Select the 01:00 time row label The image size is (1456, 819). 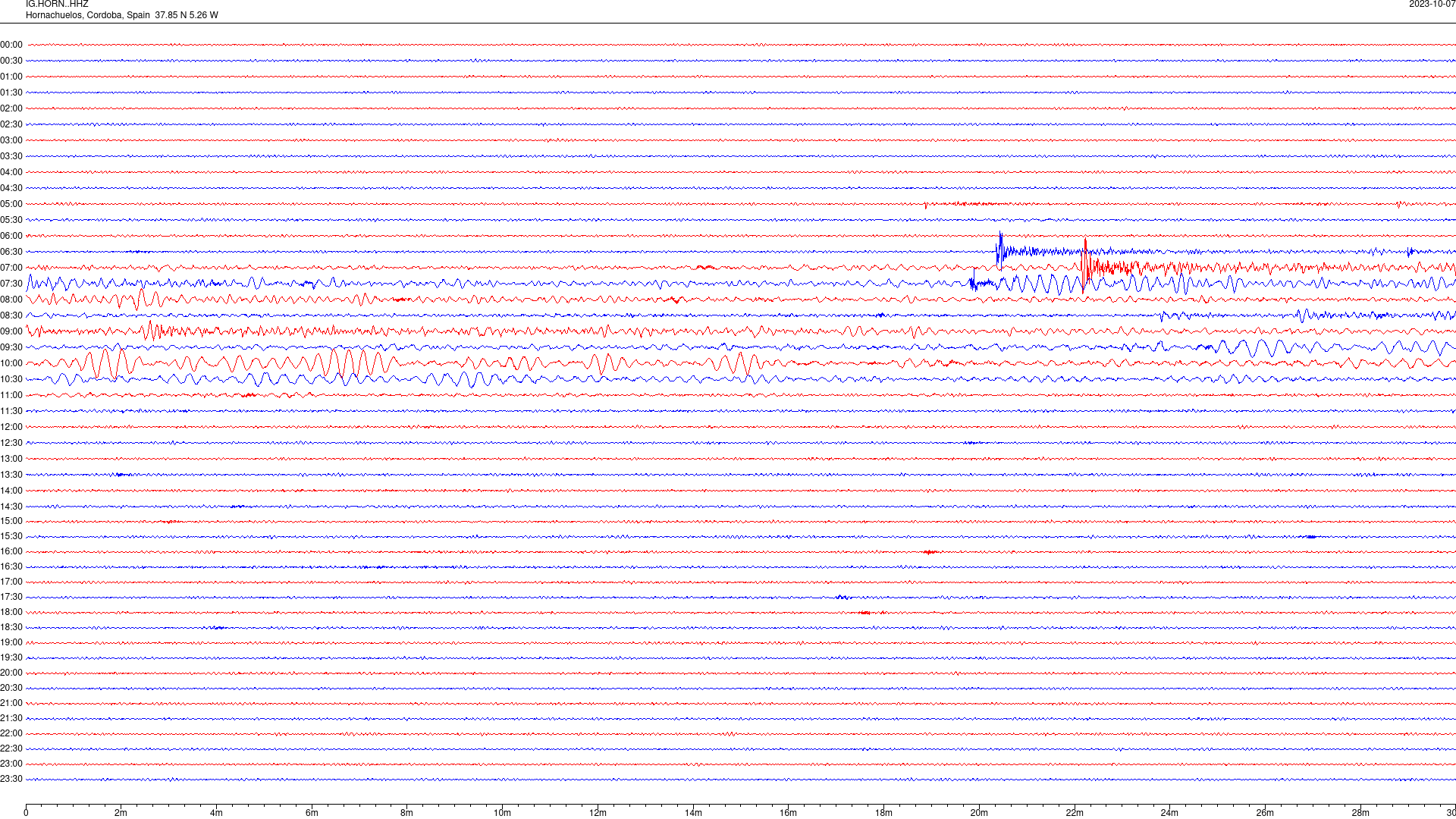[11, 77]
